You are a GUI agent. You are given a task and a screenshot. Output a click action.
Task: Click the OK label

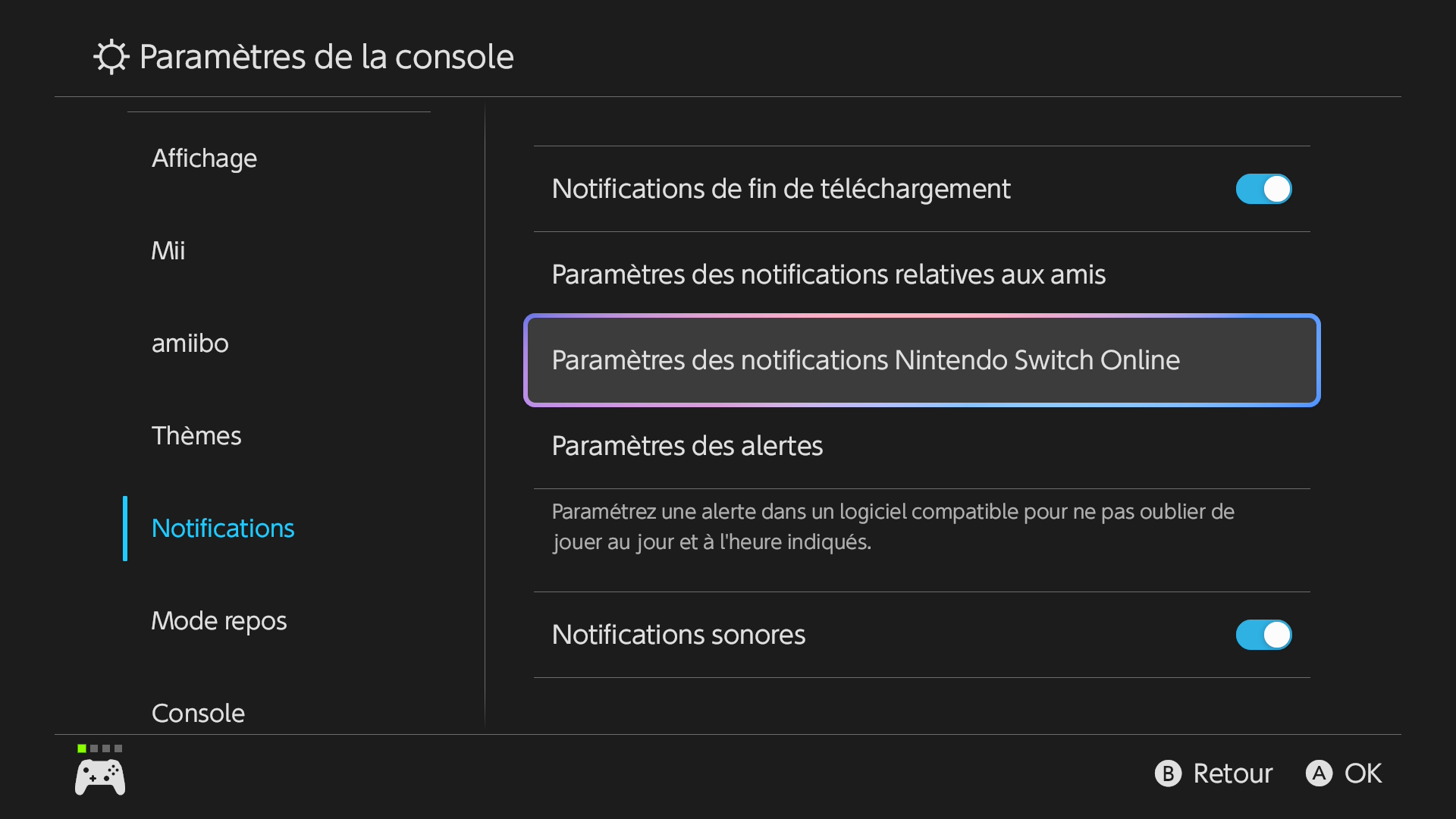tap(1363, 773)
